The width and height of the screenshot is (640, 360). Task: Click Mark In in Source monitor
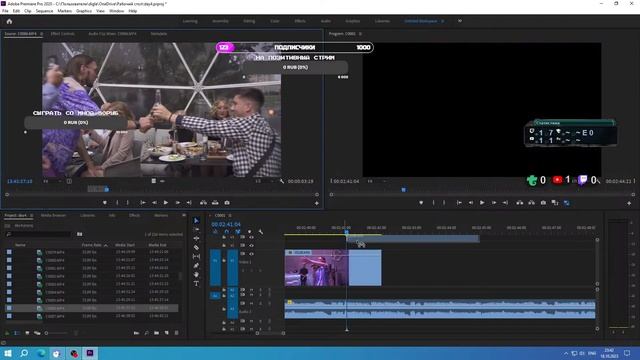(x=117, y=202)
